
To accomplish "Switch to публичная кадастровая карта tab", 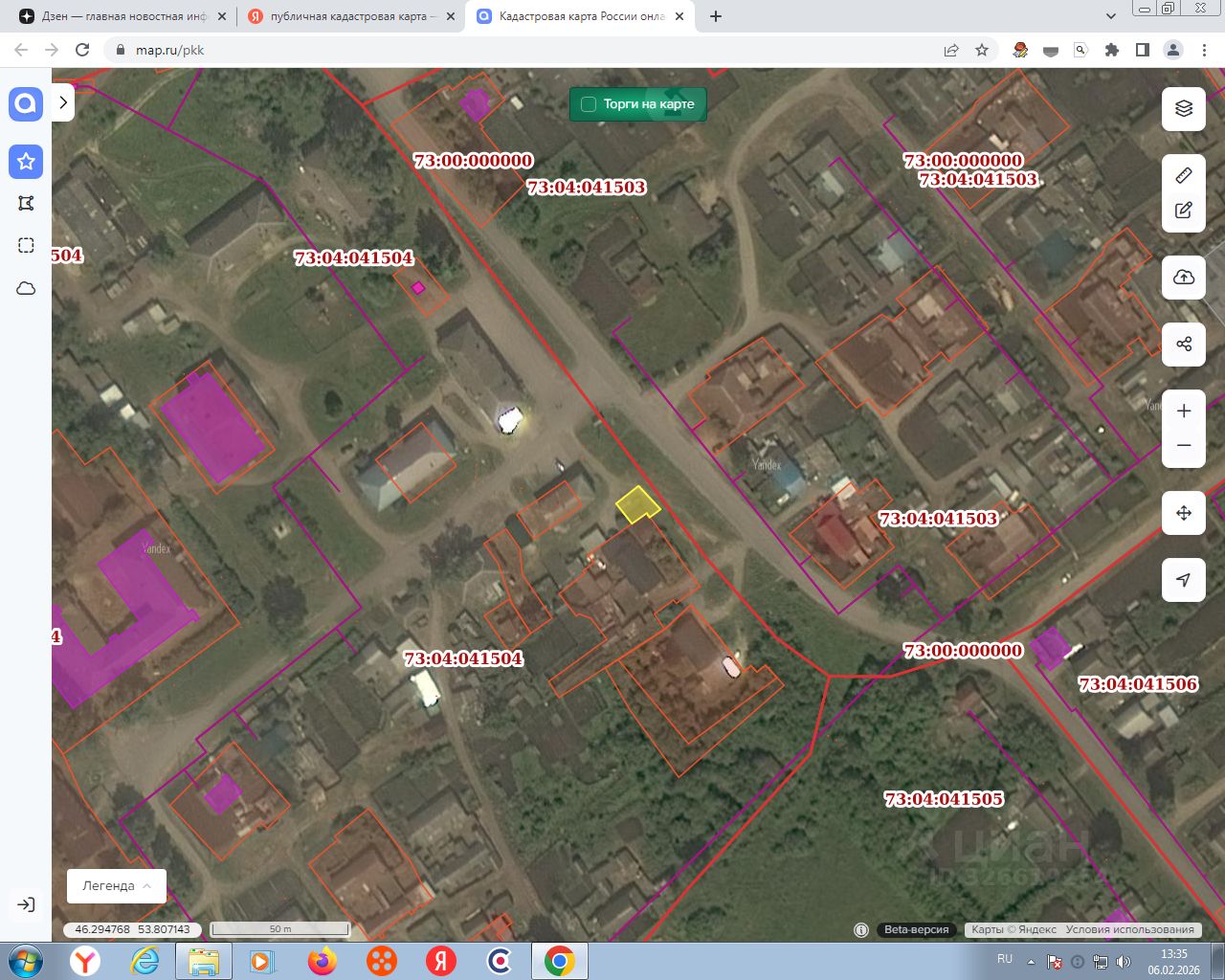I will click(350, 16).
